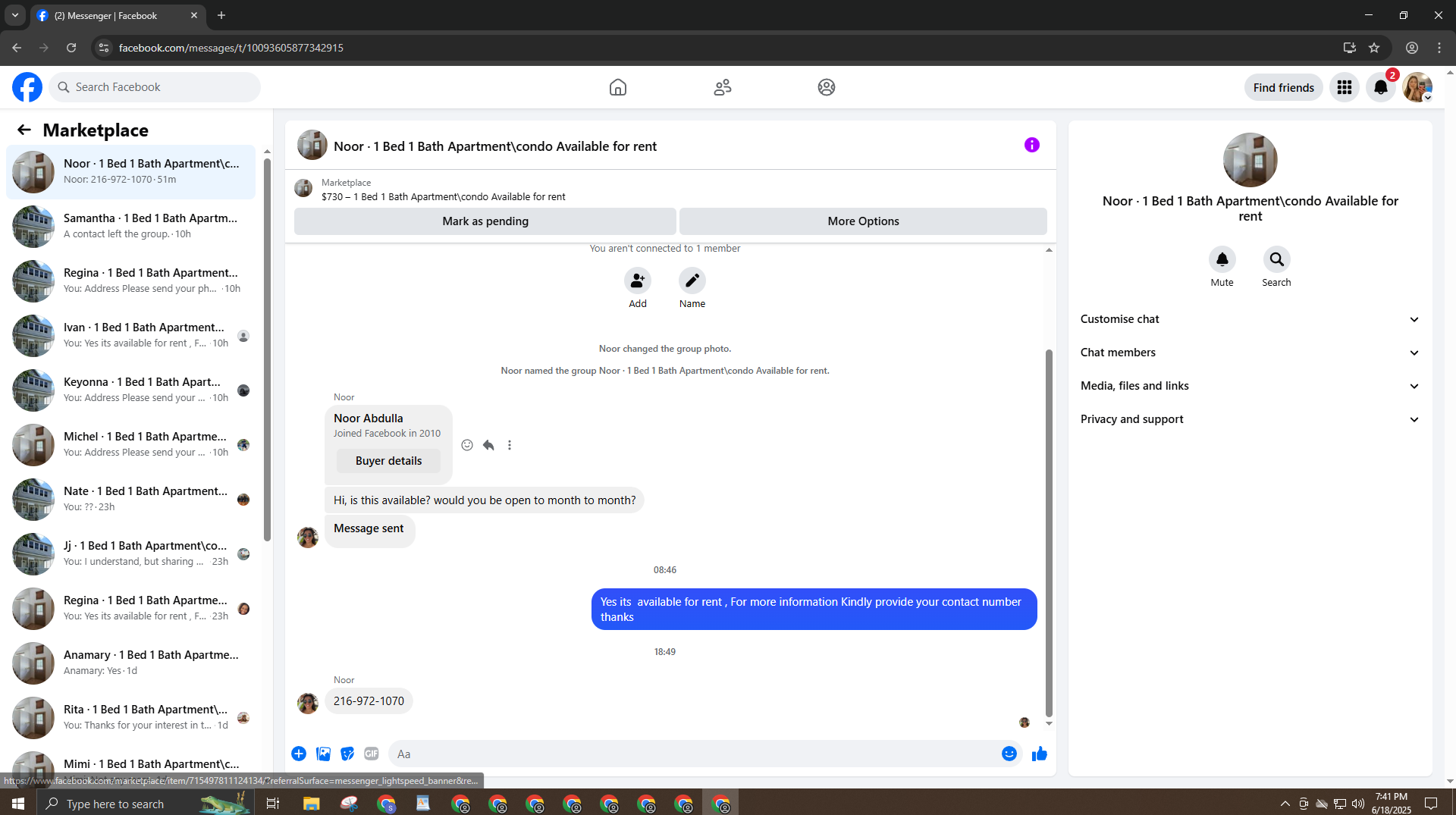Reply to the Noor Abdulla card message
Image resolution: width=1456 pixels, height=815 pixels.
click(488, 445)
